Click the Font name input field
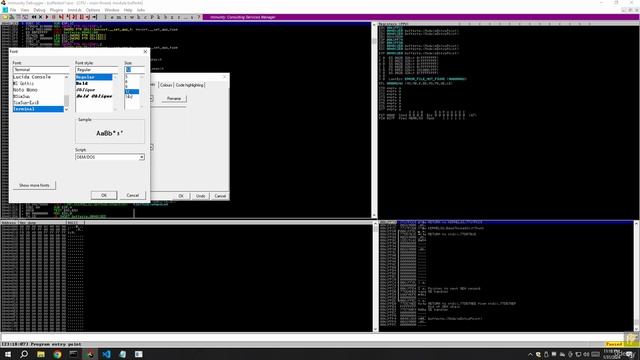 [41, 70]
